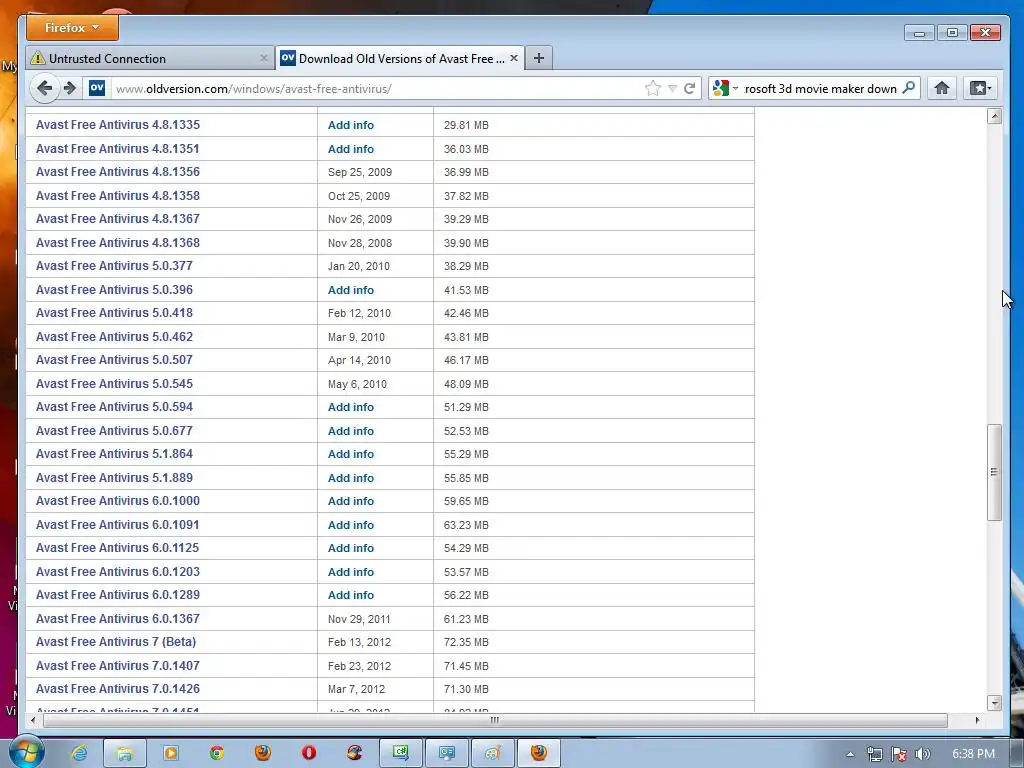Click the magnifier search icon in search box
This screenshot has width=1024, height=768.
[x=908, y=88]
